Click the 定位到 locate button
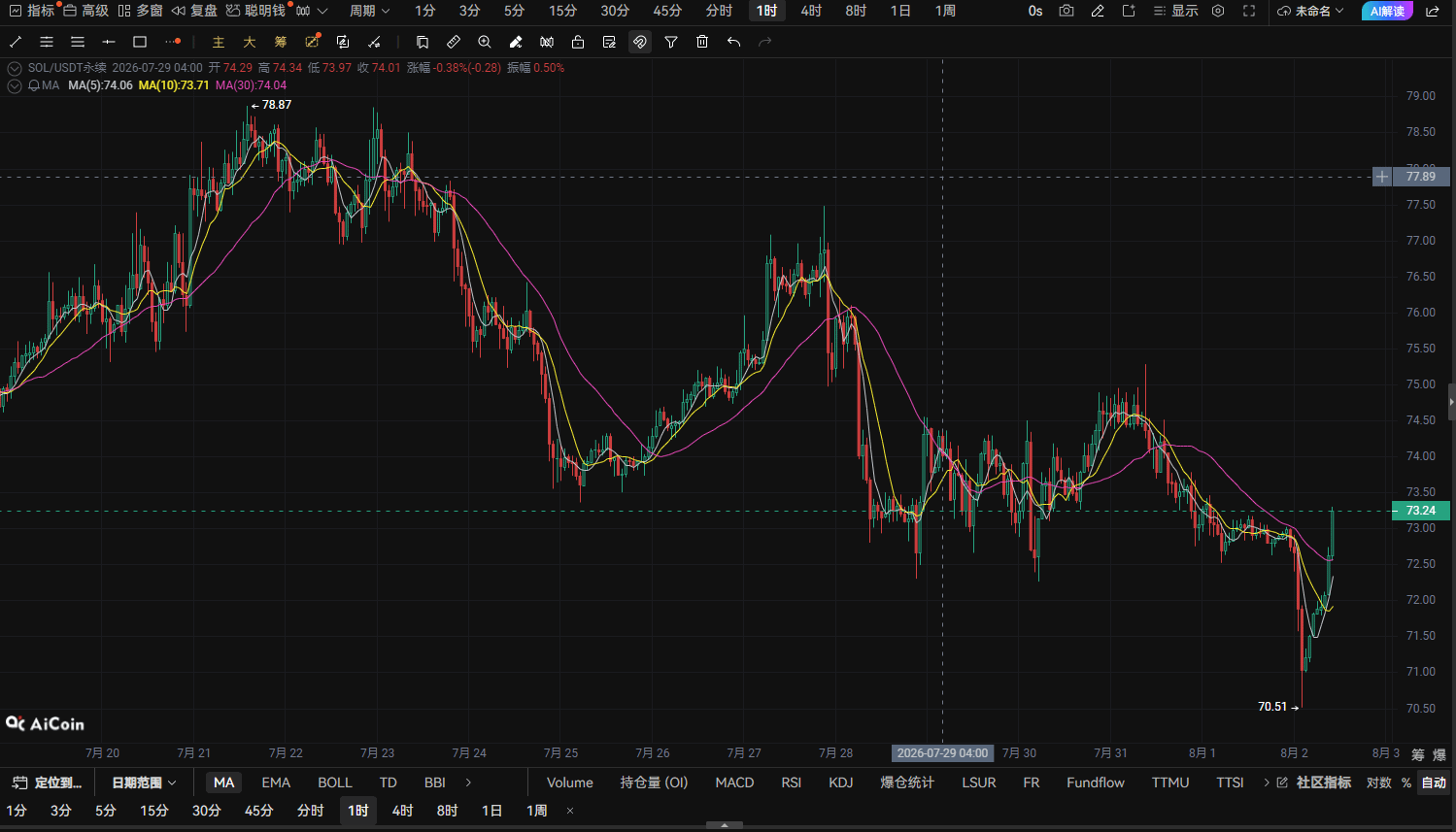This screenshot has height=832, width=1456. [x=49, y=782]
